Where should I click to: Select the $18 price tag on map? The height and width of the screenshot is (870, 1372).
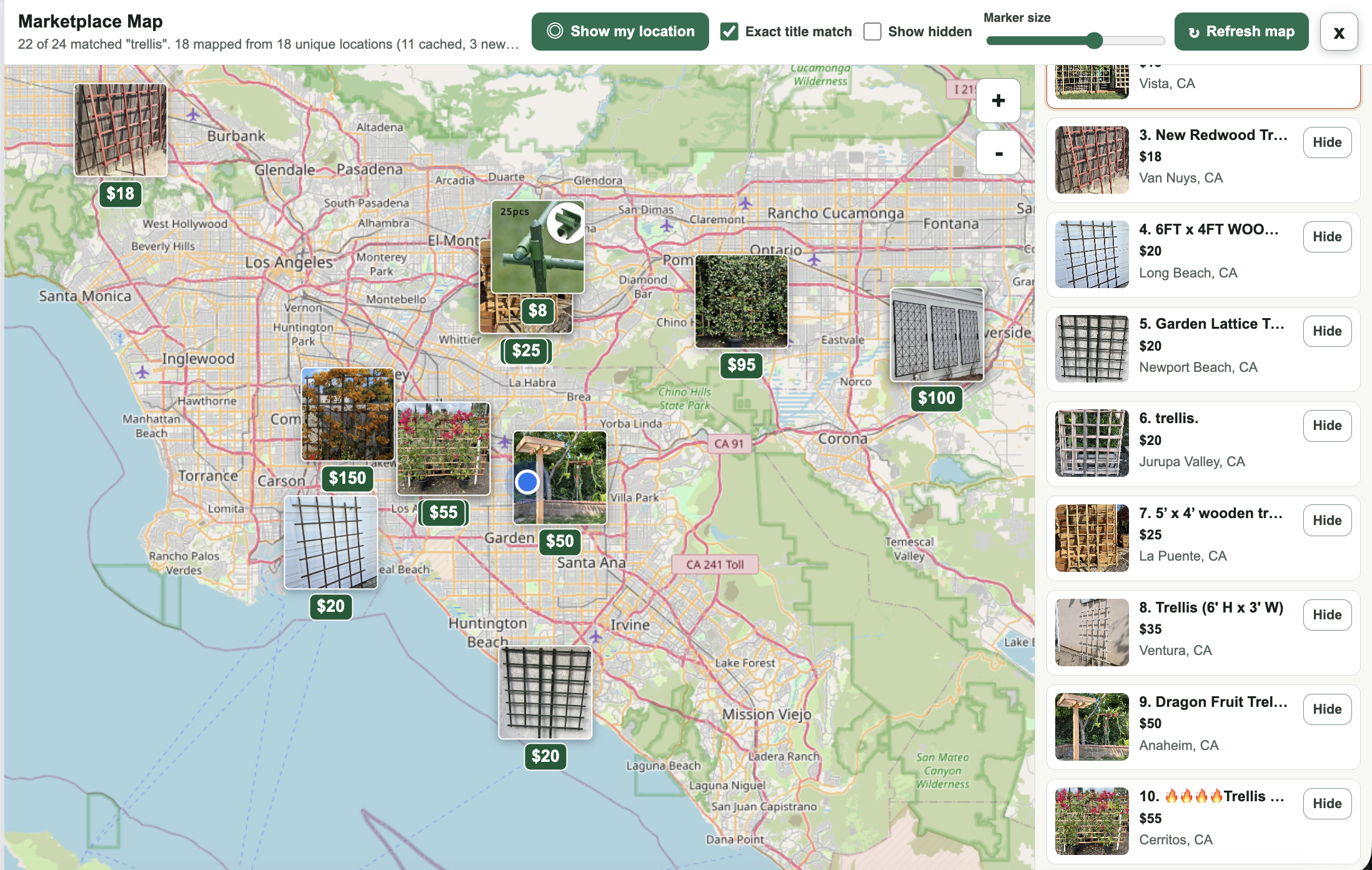pyautogui.click(x=120, y=194)
